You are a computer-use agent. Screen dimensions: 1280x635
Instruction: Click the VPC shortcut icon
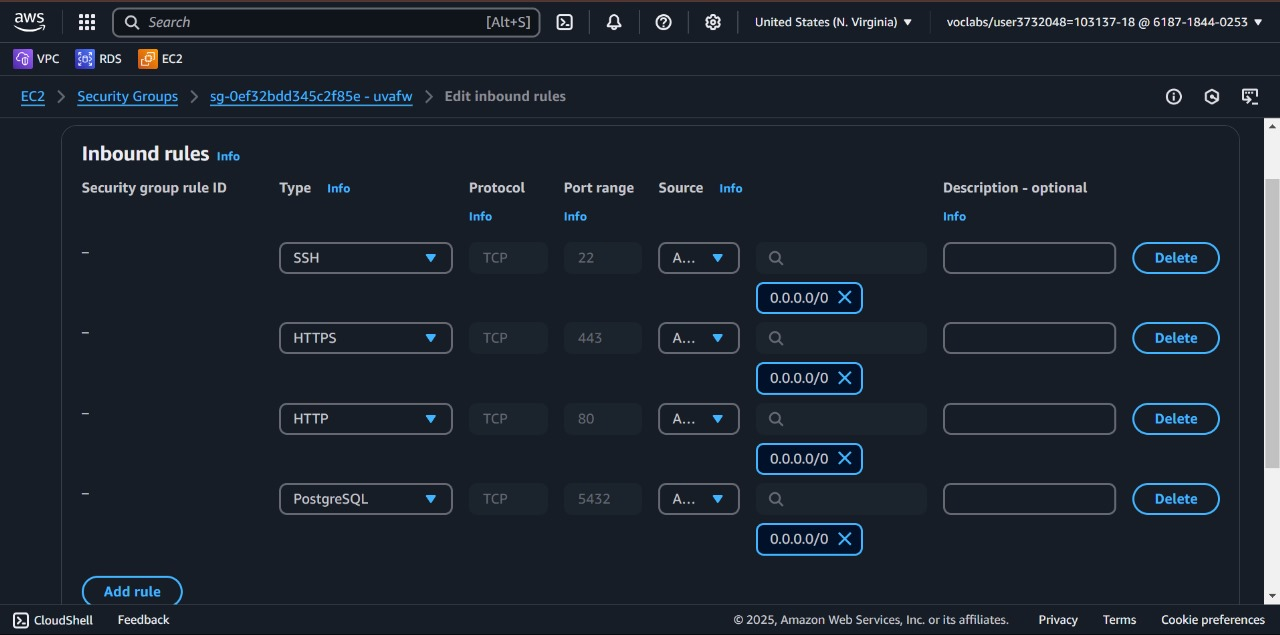click(x=23, y=59)
